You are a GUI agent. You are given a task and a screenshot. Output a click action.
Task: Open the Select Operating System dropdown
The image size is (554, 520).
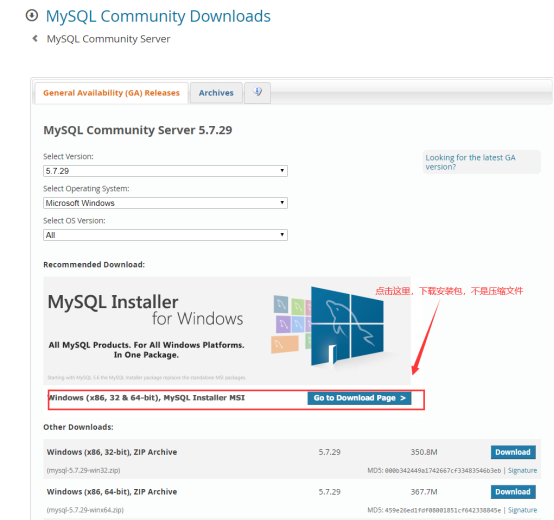tap(165, 203)
